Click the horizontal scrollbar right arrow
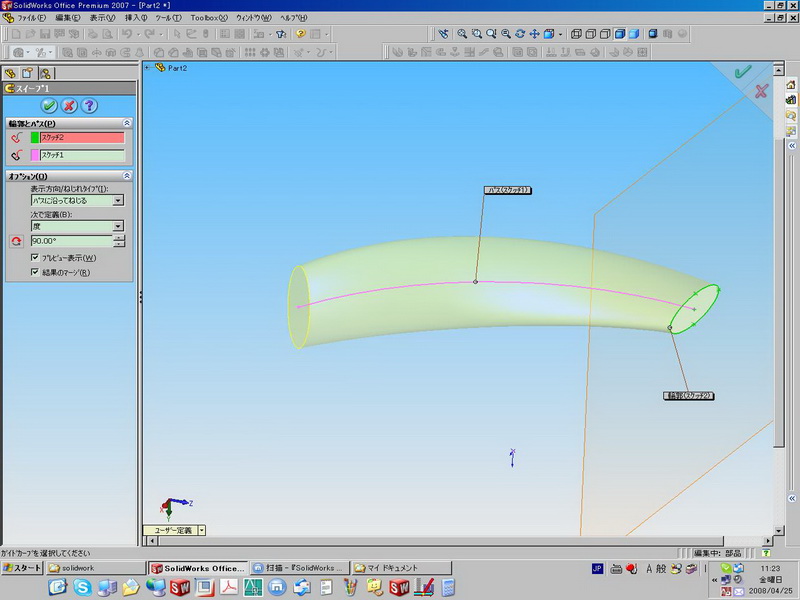 click(x=768, y=540)
